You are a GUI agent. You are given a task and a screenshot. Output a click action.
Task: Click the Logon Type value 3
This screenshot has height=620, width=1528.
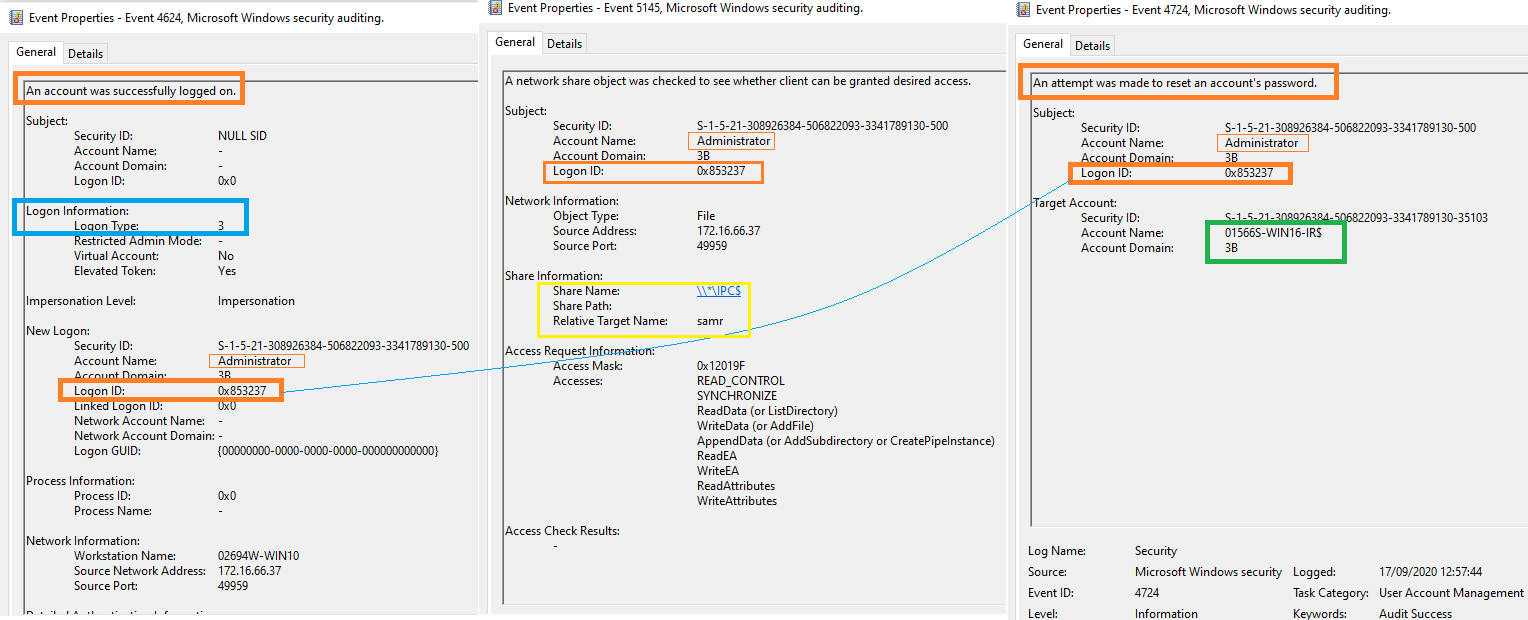click(x=221, y=226)
